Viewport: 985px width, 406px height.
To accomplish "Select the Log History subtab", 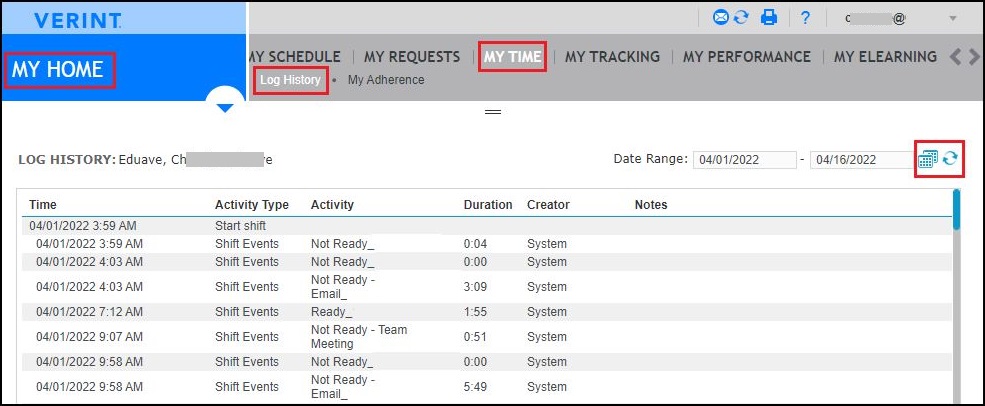I will pyautogui.click(x=290, y=80).
